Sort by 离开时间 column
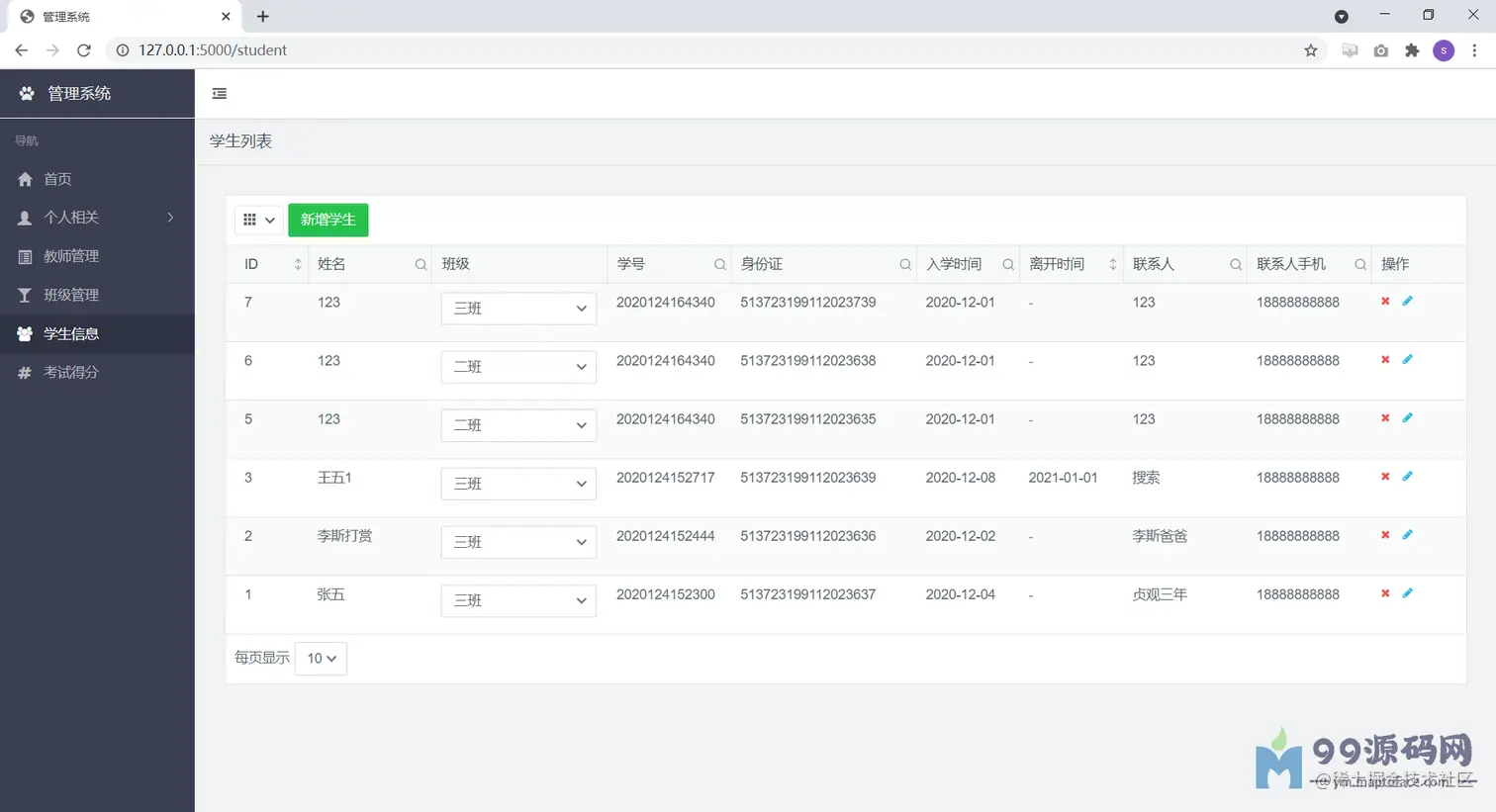1496x812 pixels. pyautogui.click(x=1112, y=264)
